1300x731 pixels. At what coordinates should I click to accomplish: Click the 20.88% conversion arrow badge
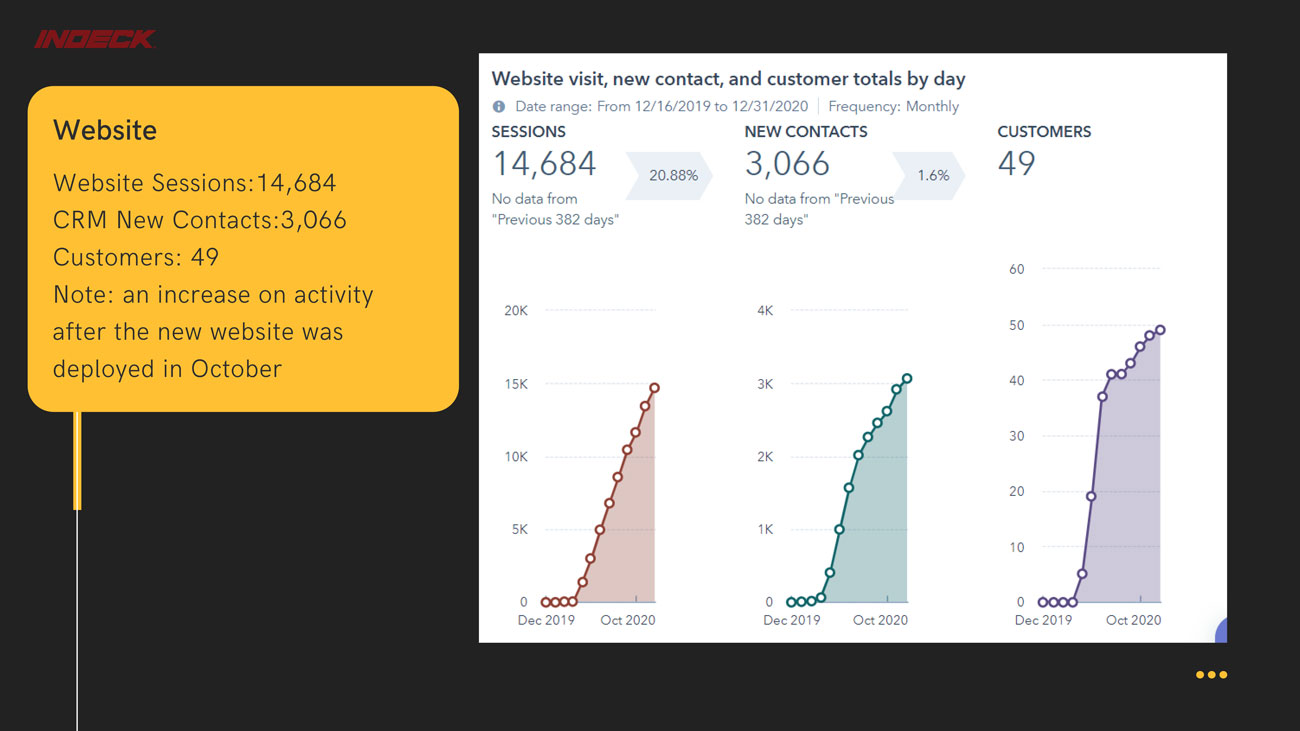point(670,175)
